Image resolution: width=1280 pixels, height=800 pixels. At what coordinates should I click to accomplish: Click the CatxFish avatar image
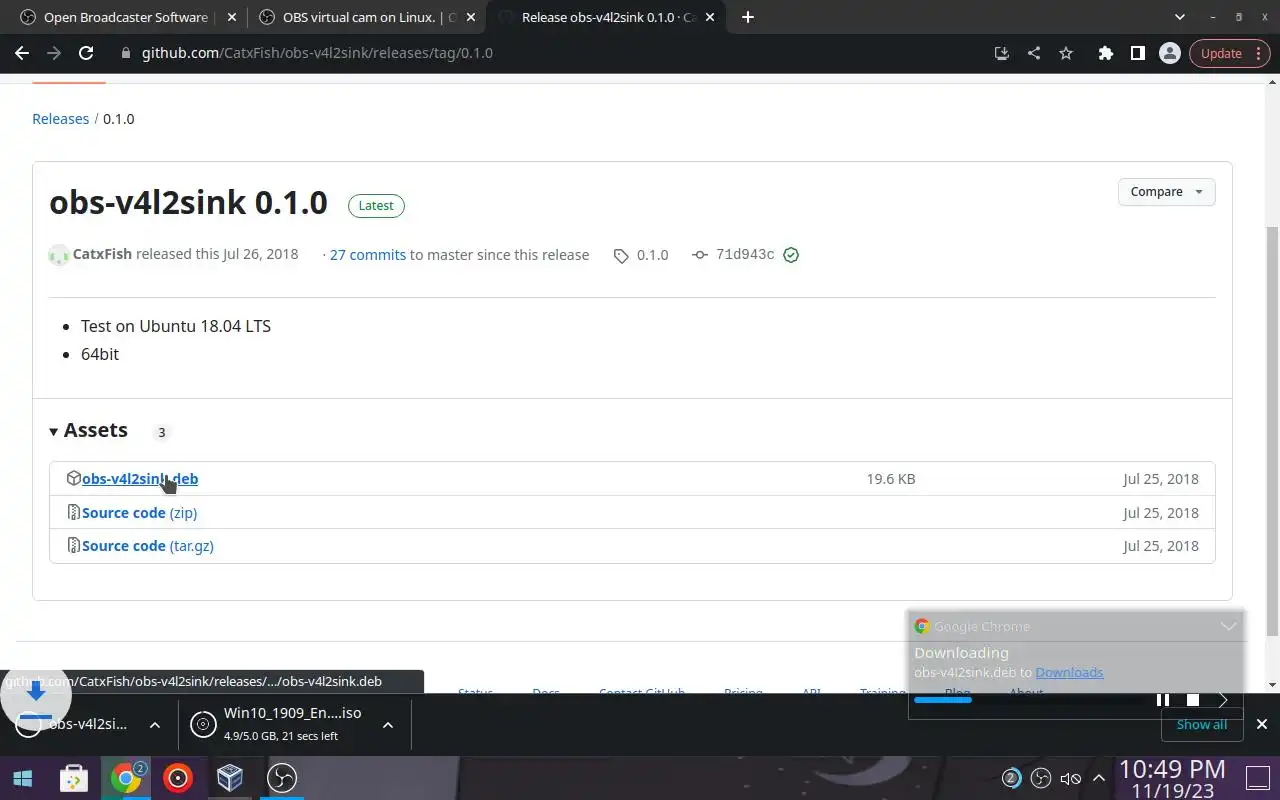click(59, 255)
